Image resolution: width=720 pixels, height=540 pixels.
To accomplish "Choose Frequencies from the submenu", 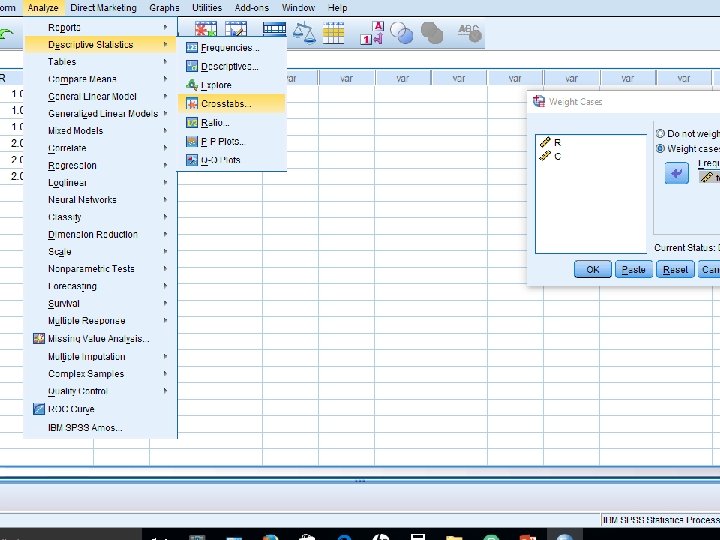I will click(x=232, y=48).
